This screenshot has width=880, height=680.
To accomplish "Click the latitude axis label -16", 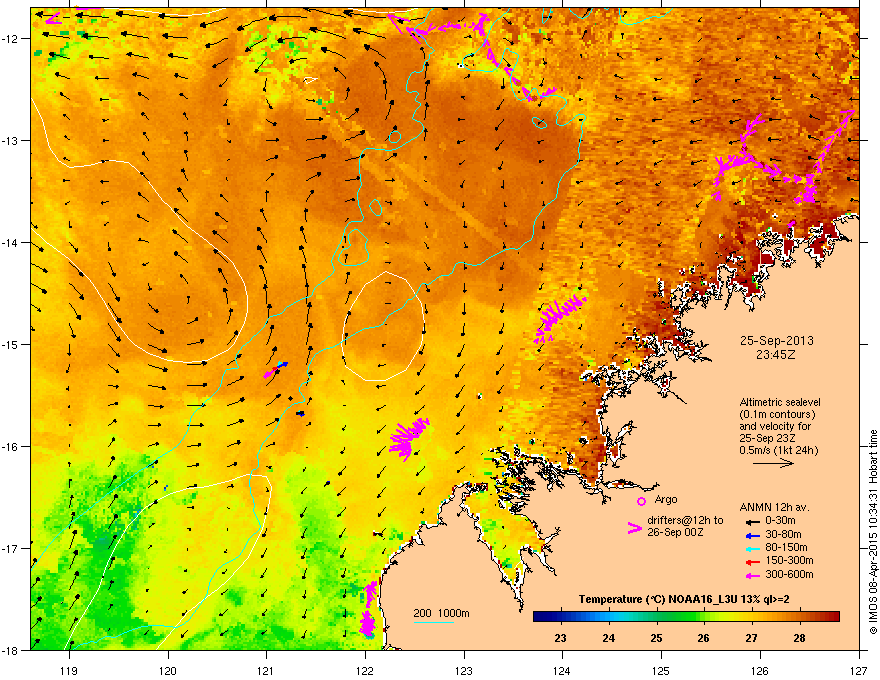I will pyautogui.click(x=10, y=446).
